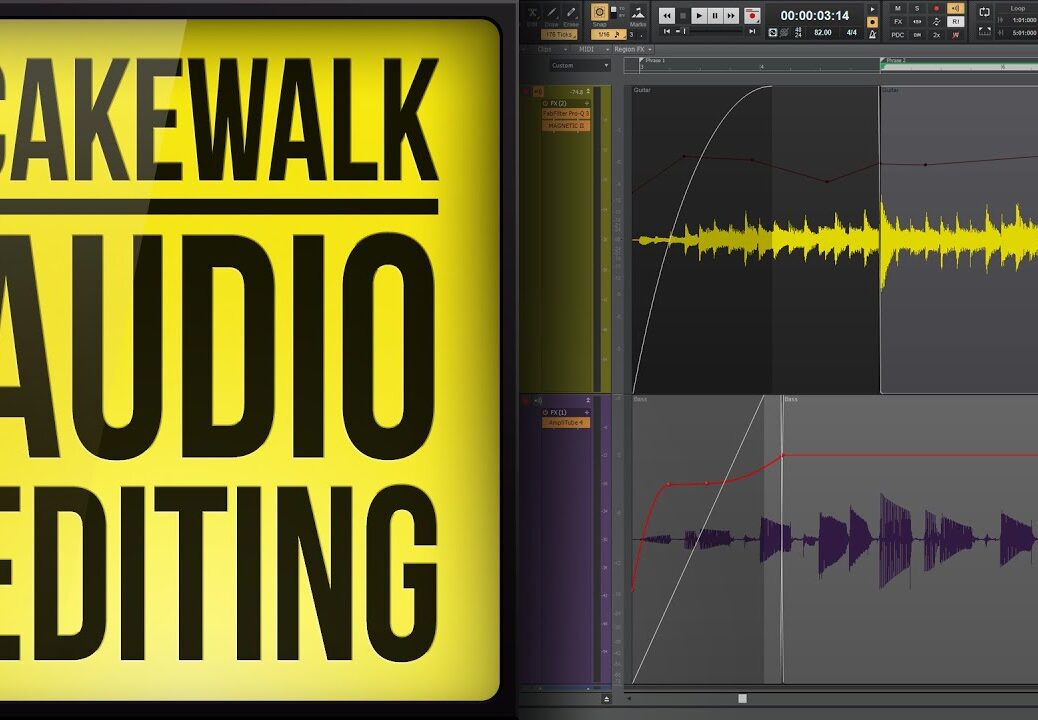Screen dimensions: 1038x720
Task: Arm recording with the Record button
Action: tap(752, 15)
